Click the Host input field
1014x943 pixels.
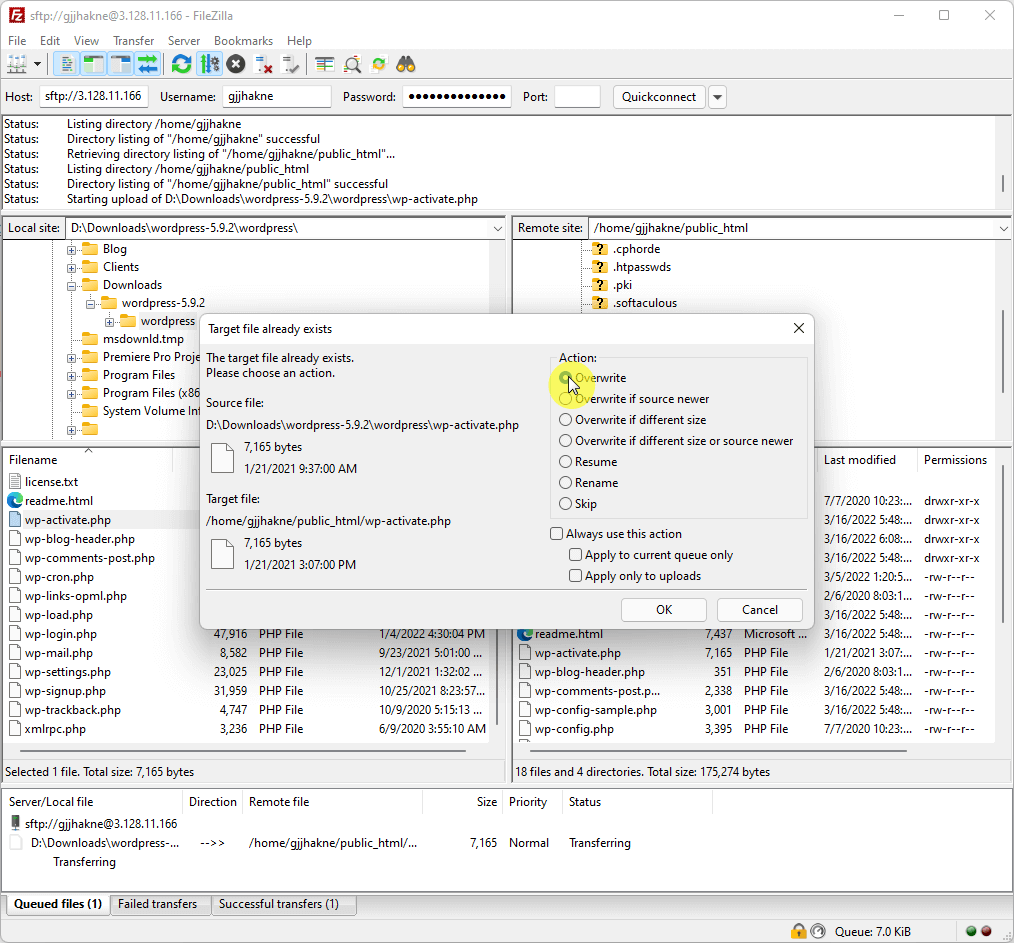[94, 96]
